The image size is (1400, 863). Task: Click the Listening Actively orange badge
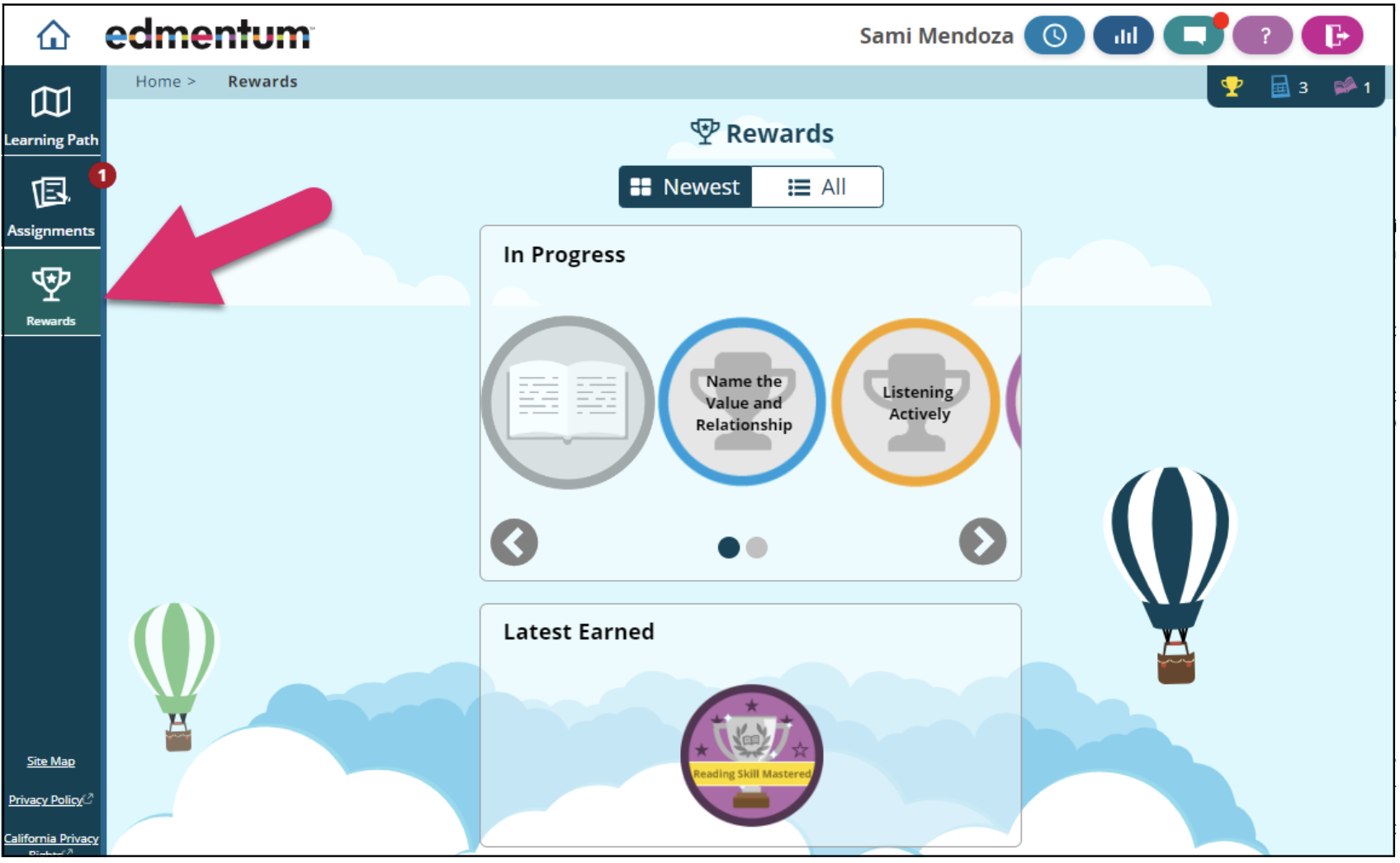click(915, 403)
